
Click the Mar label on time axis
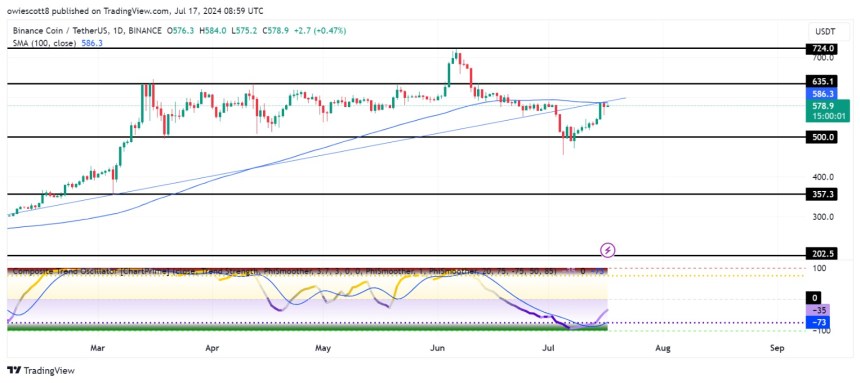(x=97, y=348)
